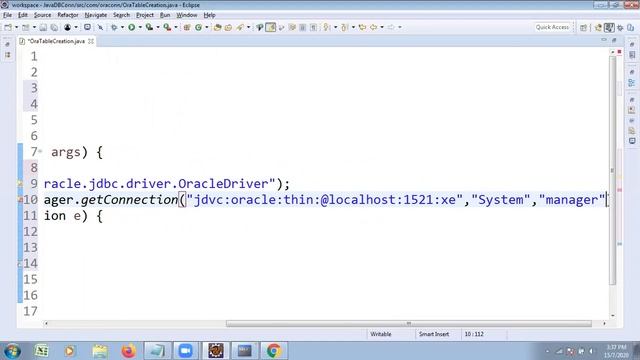Click the Save All icon
The width and height of the screenshot is (640, 360).
pos(54,27)
